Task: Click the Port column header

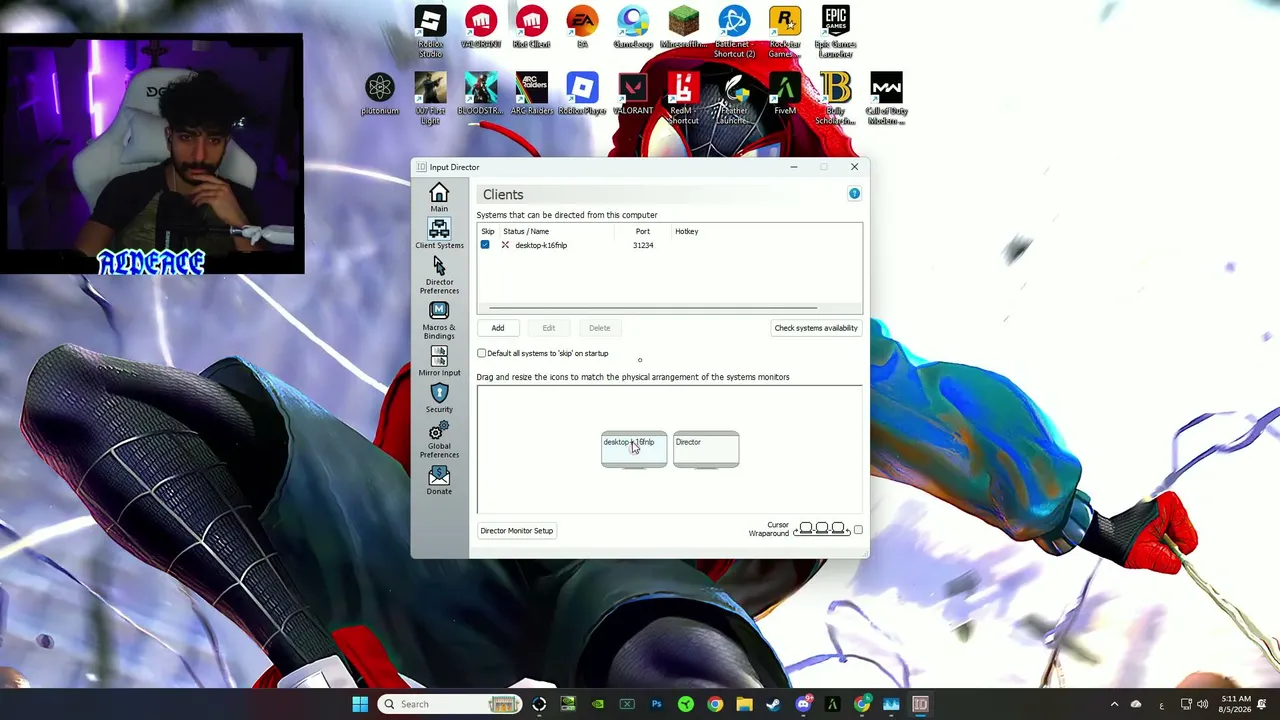Action: [x=642, y=231]
